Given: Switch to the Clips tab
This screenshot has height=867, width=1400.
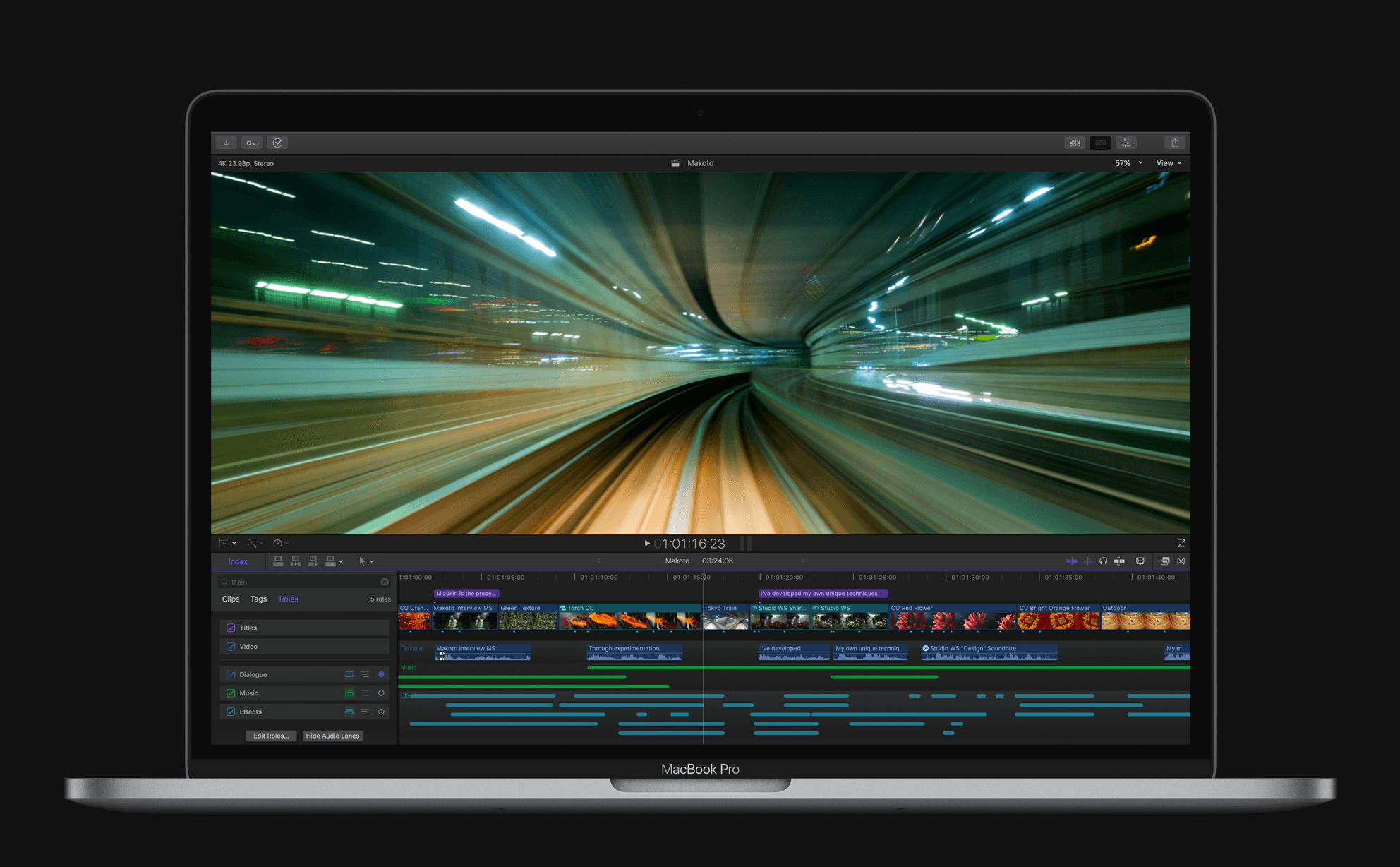Looking at the screenshot, I should click(231, 599).
